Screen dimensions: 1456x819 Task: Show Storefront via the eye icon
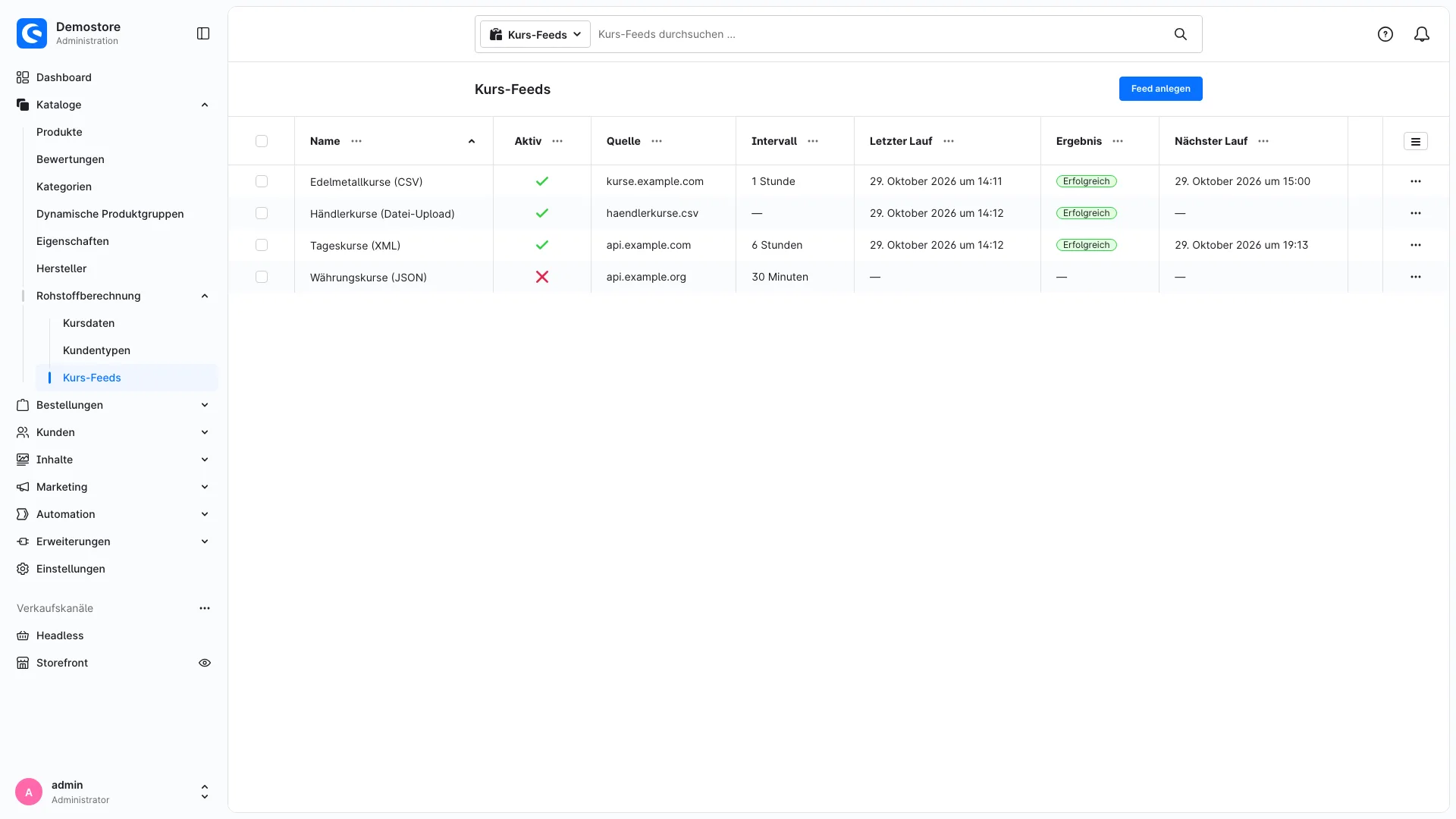(205, 663)
